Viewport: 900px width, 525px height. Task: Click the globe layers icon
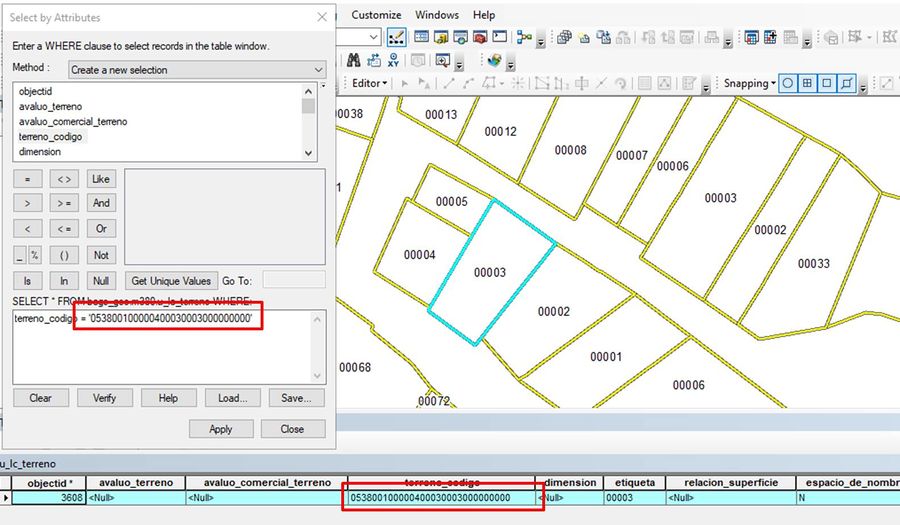click(x=494, y=60)
